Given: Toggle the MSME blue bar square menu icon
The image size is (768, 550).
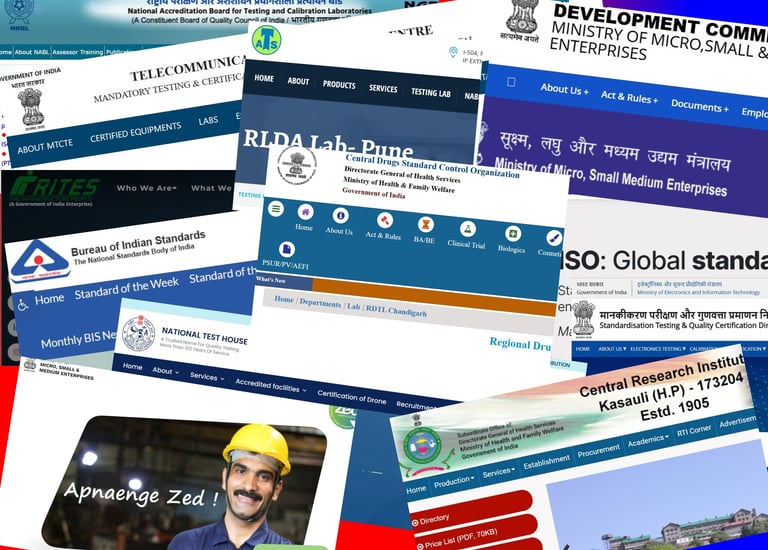Looking at the screenshot, I should point(511,82).
